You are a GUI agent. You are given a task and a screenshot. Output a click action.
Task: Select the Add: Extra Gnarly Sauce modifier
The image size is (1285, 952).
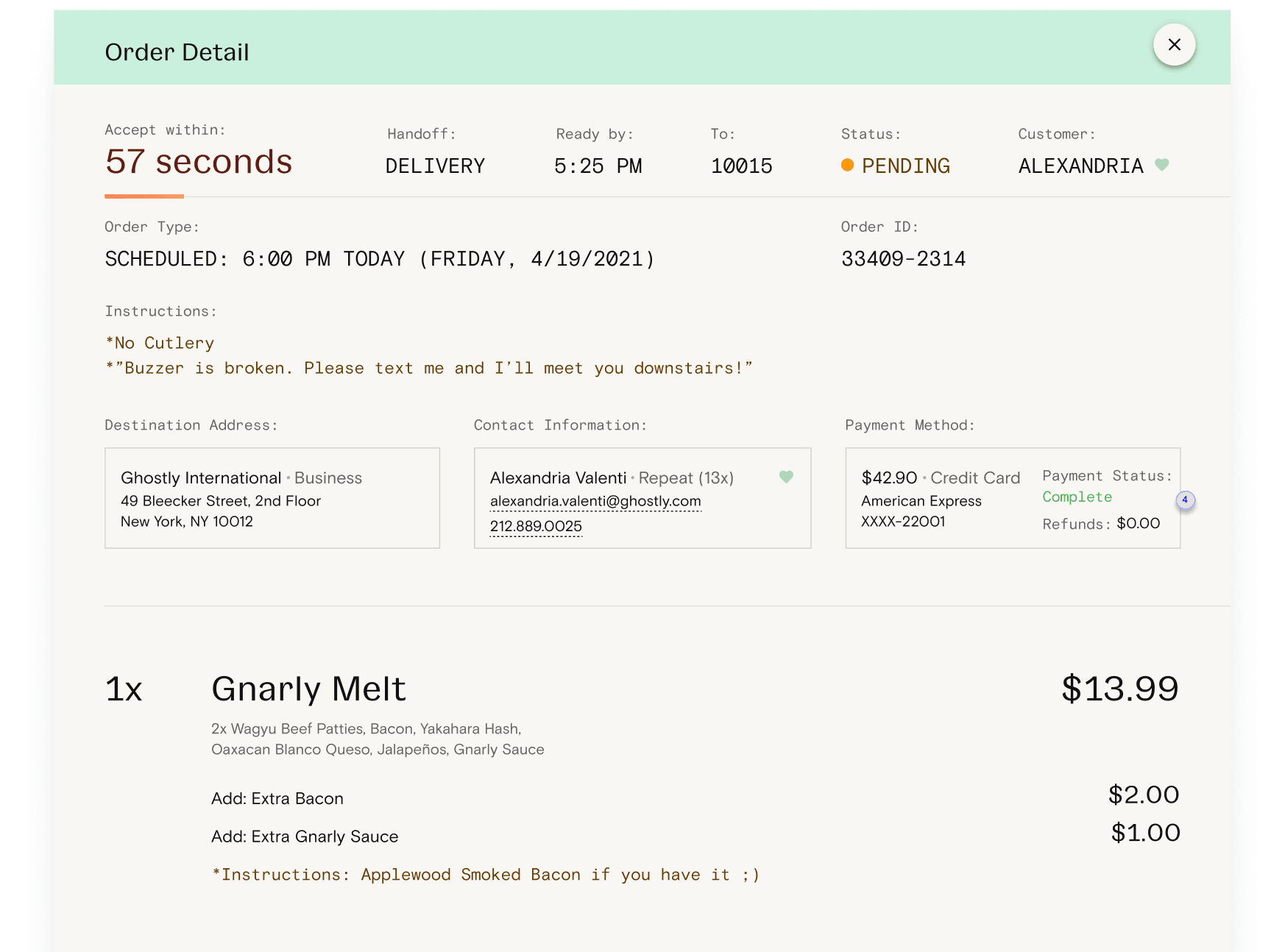[x=305, y=836]
